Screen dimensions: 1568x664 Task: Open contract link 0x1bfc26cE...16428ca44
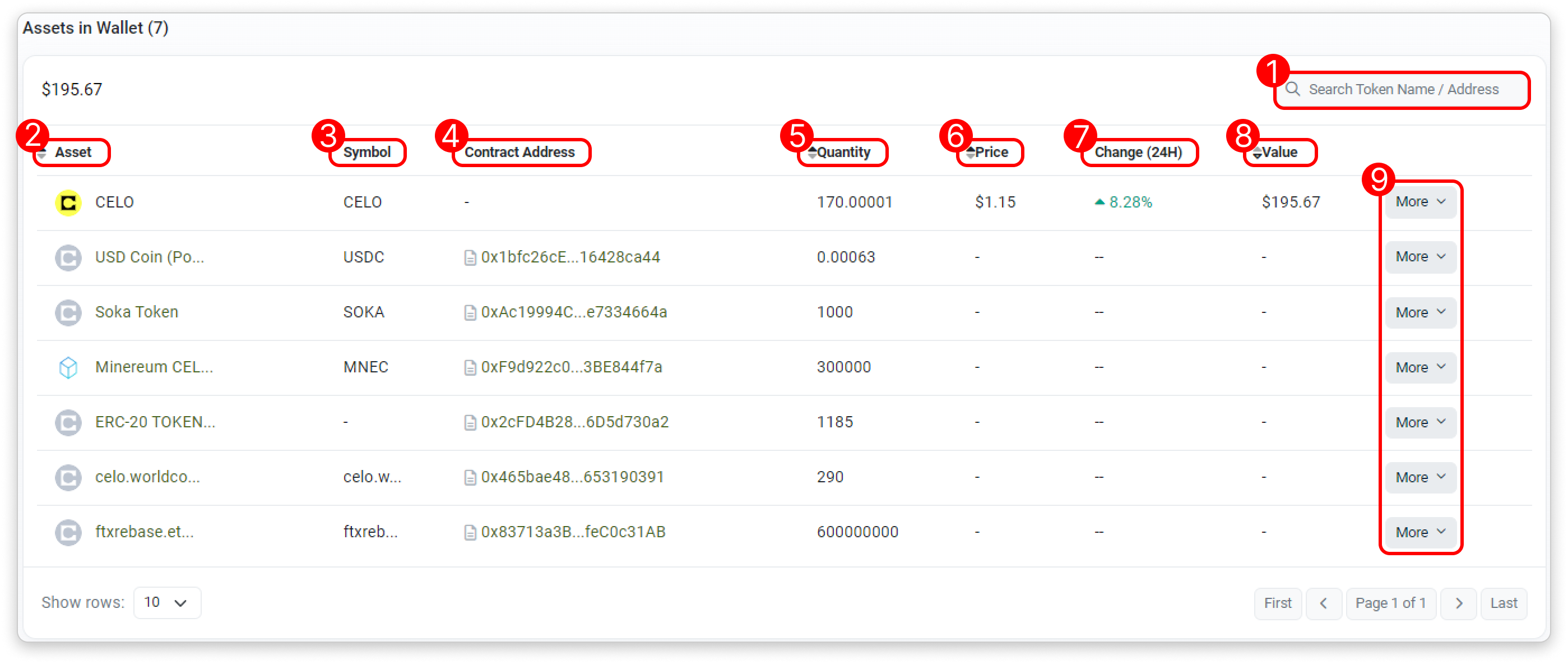click(x=570, y=257)
